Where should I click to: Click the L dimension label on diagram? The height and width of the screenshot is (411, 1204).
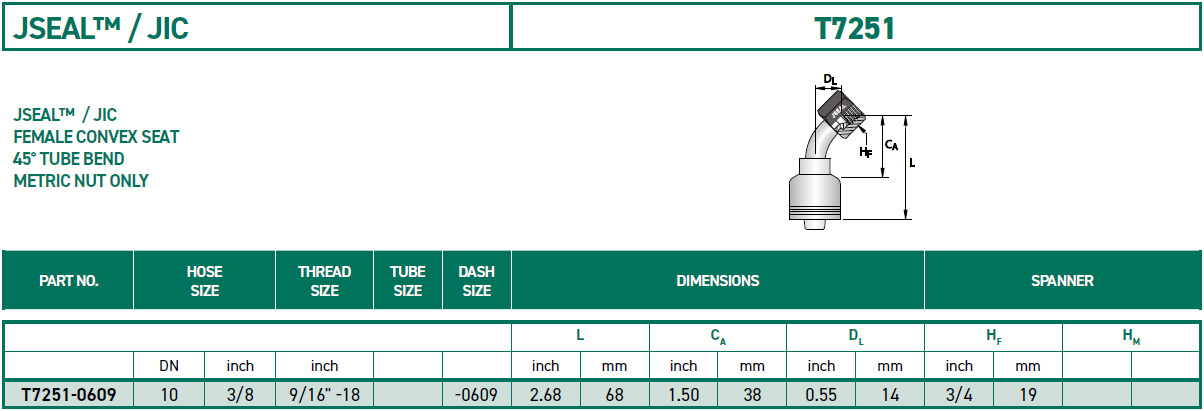pyautogui.click(x=912, y=162)
